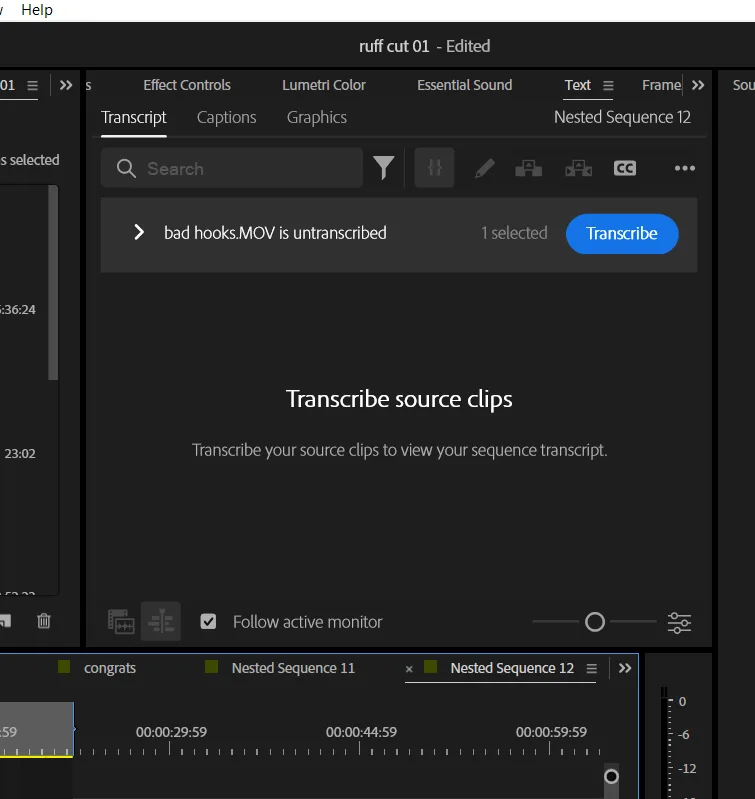
Task: Click the source transcript view icon at bottom
Action: tap(121, 622)
